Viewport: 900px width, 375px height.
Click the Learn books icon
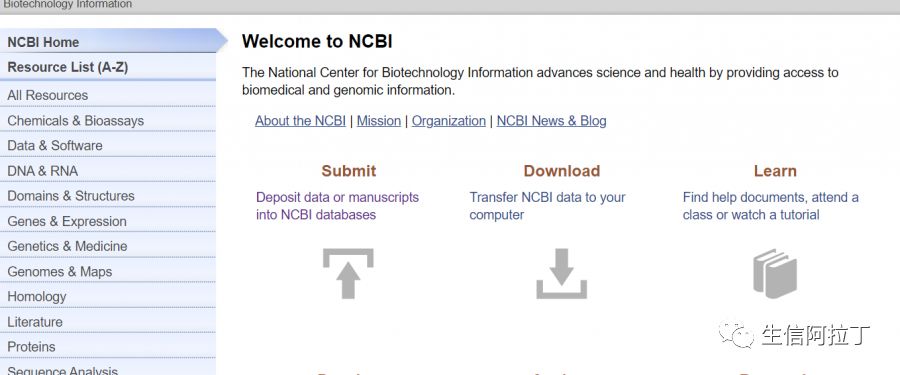tap(775, 273)
